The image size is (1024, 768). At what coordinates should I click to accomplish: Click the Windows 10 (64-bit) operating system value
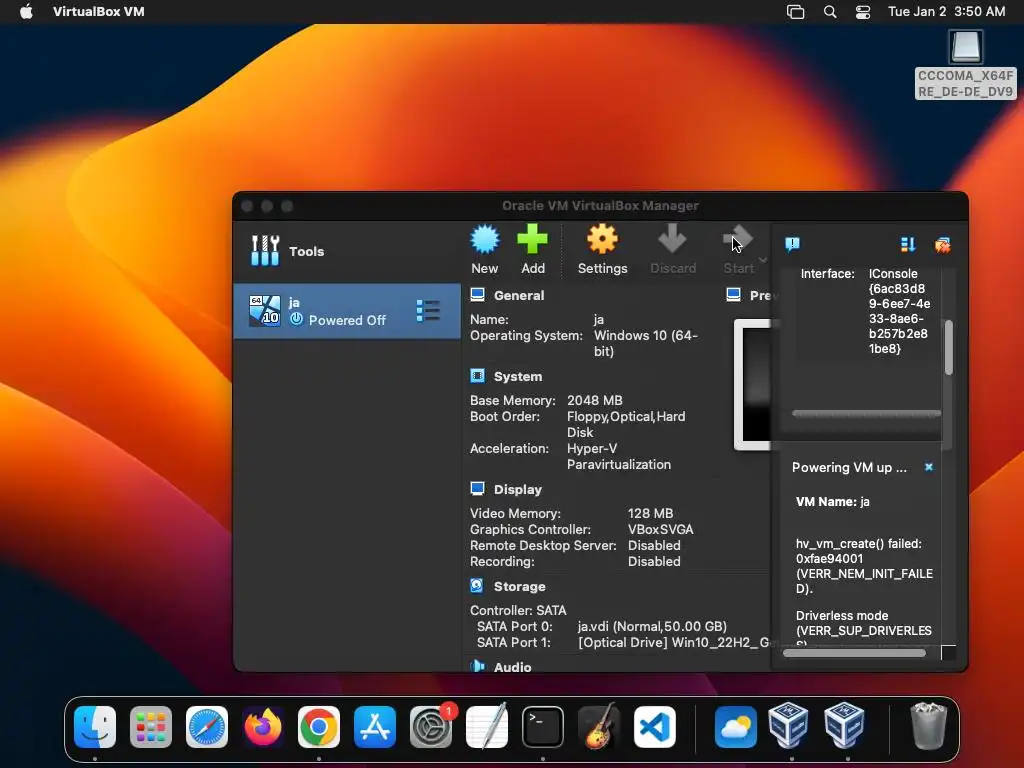coord(645,343)
